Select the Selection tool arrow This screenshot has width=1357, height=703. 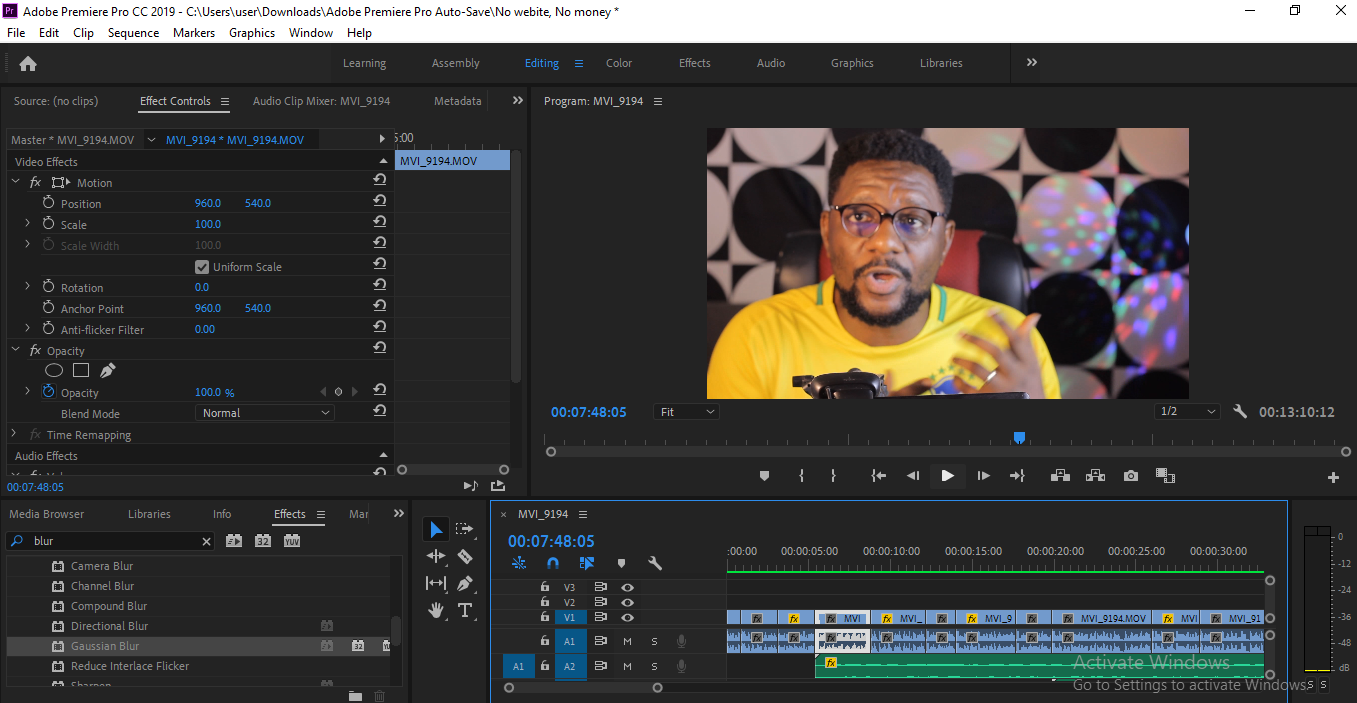(436, 529)
